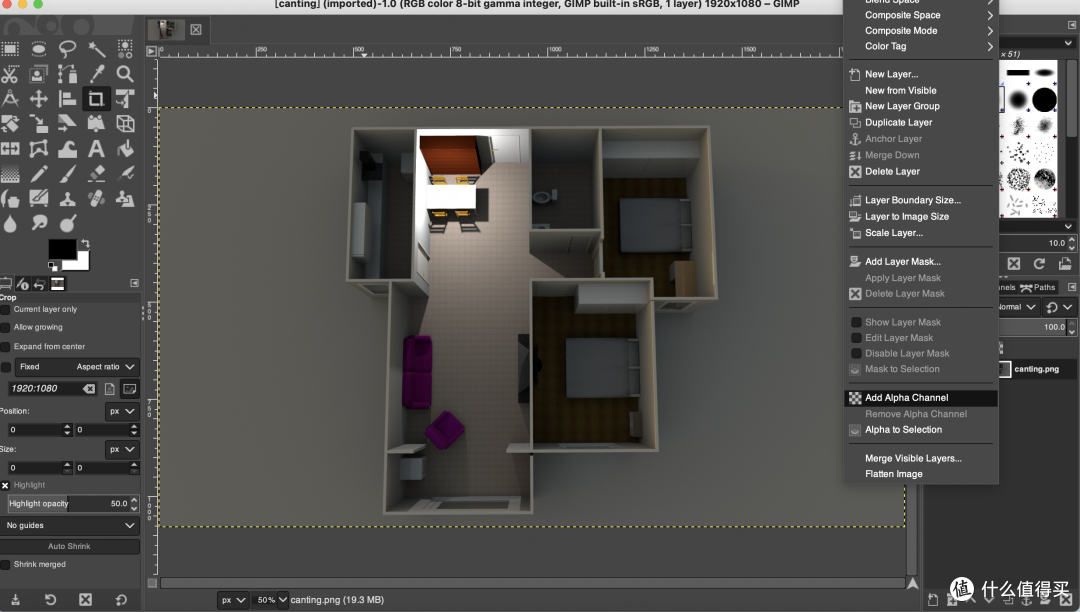Adjust the Highlight opacity slider
Screen dimensions: 1080x612
point(68,504)
